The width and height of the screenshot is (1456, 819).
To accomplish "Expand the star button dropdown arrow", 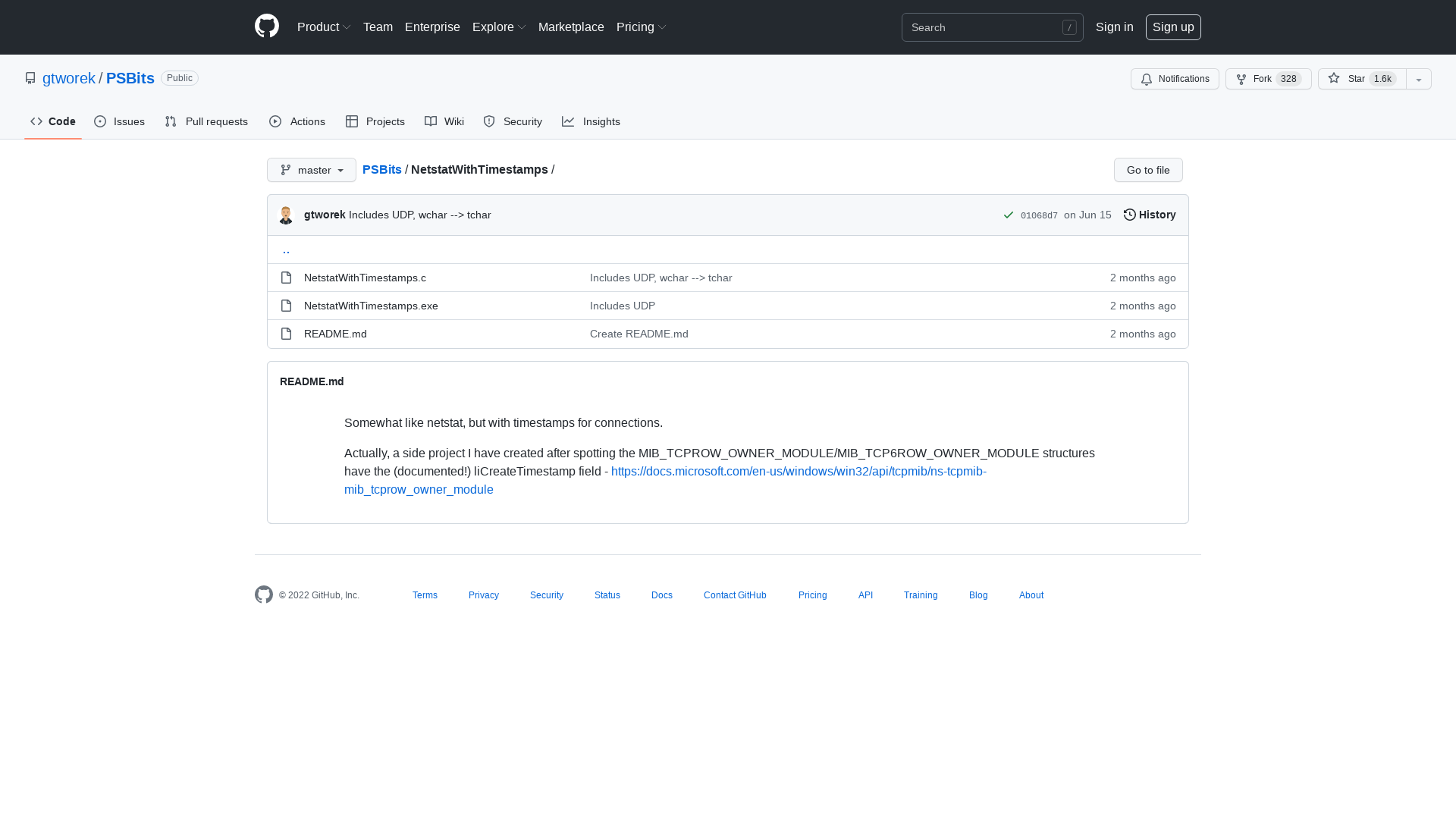I will pyautogui.click(x=1418, y=79).
